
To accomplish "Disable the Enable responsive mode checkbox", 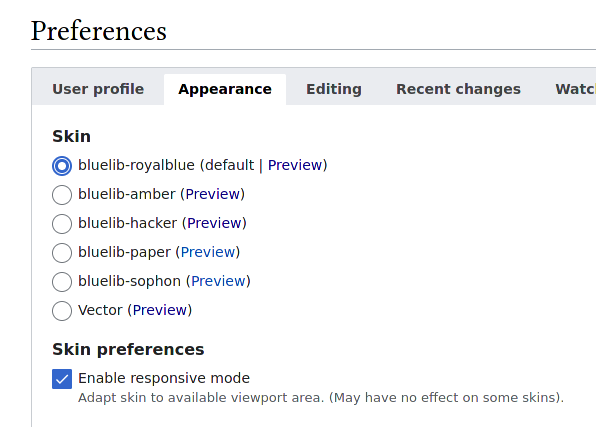I will [62, 379].
